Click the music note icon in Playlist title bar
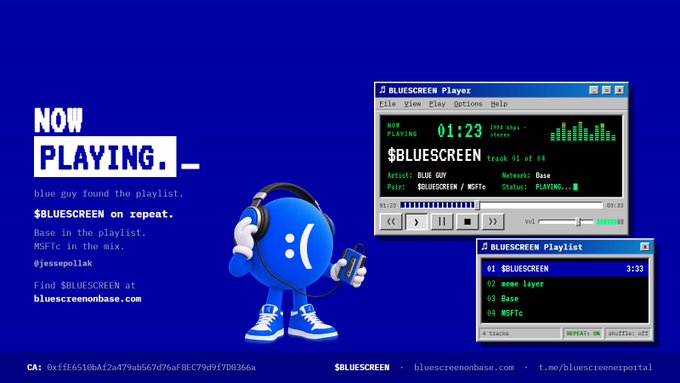Viewport: 680px width, 383px height. [x=484, y=246]
